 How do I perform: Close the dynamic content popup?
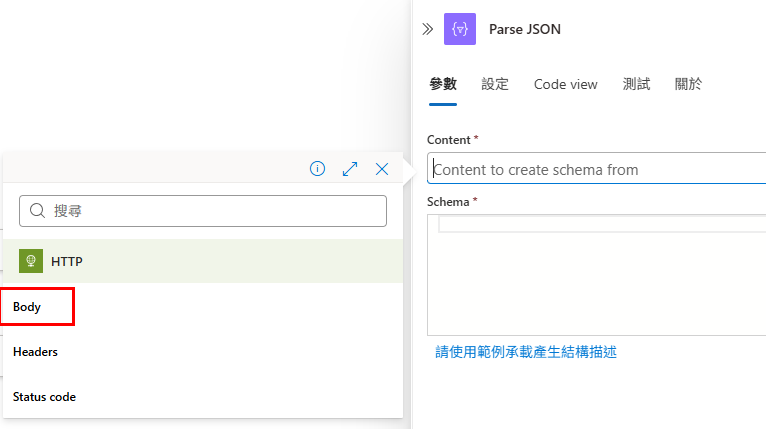click(382, 169)
